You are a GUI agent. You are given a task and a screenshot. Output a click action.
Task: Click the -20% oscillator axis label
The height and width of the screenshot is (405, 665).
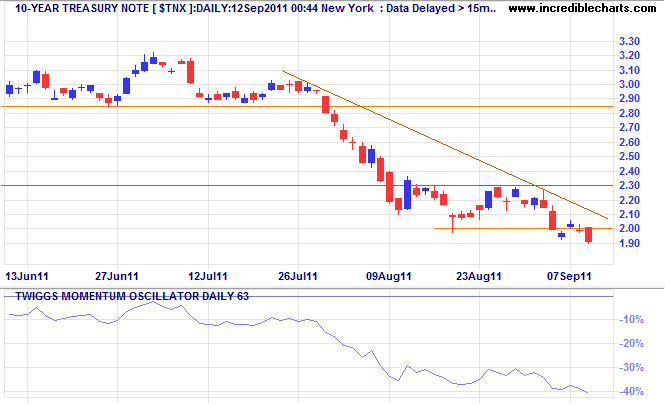pyautogui.click(x=631, y=344)
